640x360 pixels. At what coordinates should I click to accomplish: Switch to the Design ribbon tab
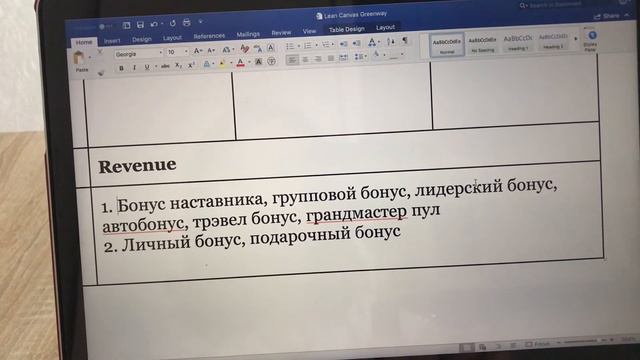coord(142,40)
